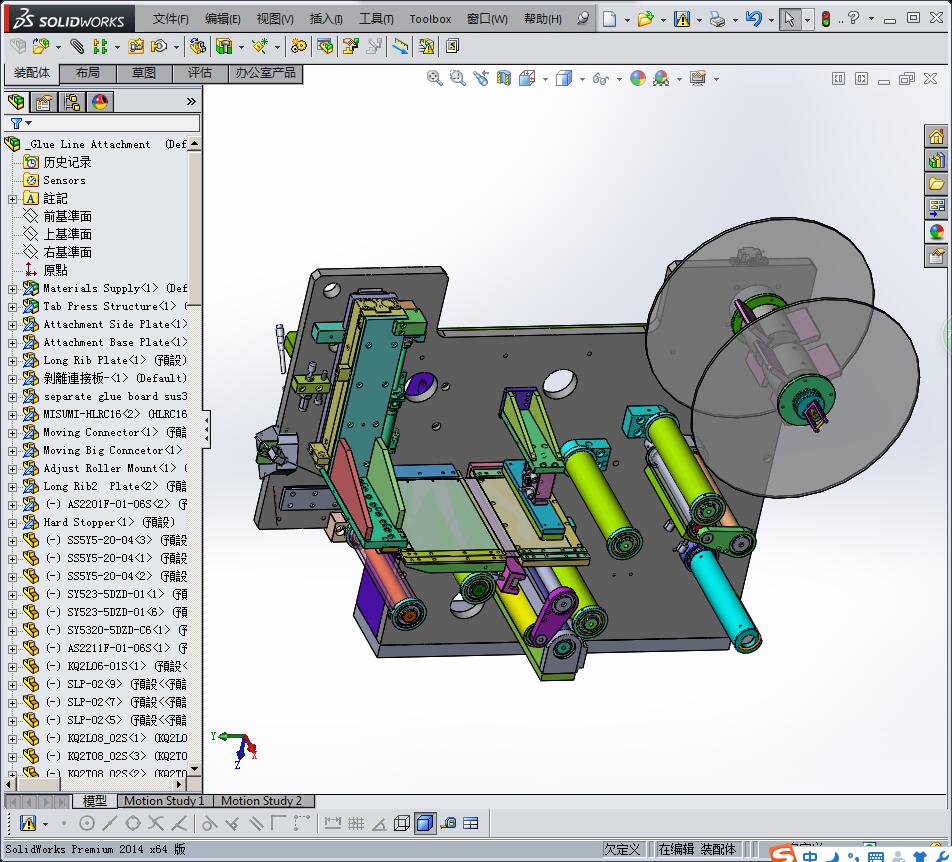Click the Reference Geometry icon

260,46
